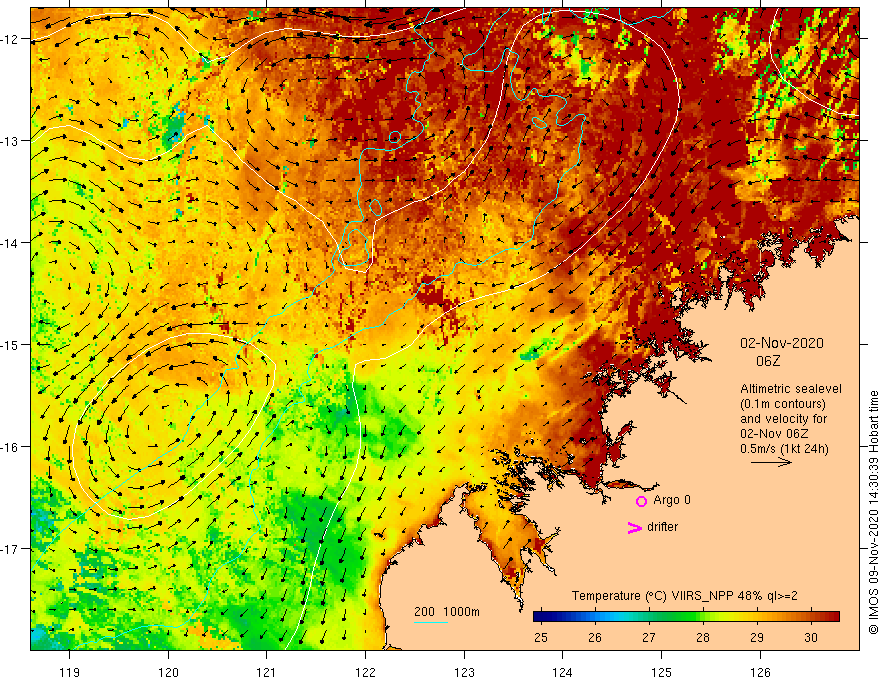
Task: Click latitude axis label -14
Action: 11,243
